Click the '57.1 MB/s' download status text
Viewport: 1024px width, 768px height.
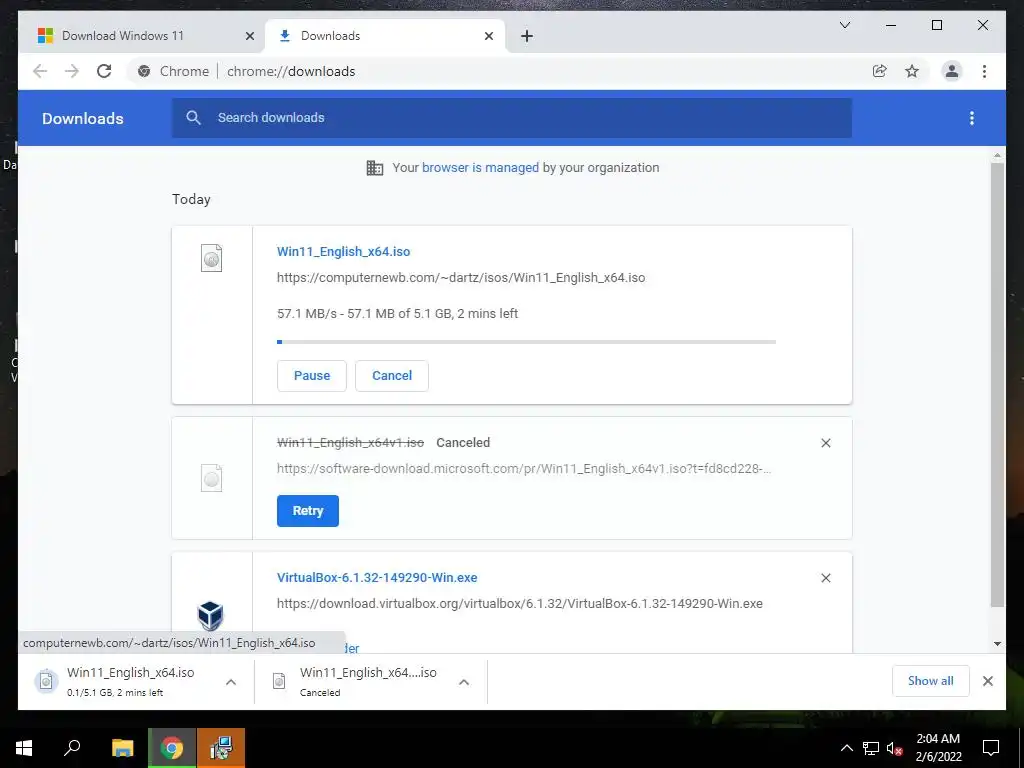[397, 313]
